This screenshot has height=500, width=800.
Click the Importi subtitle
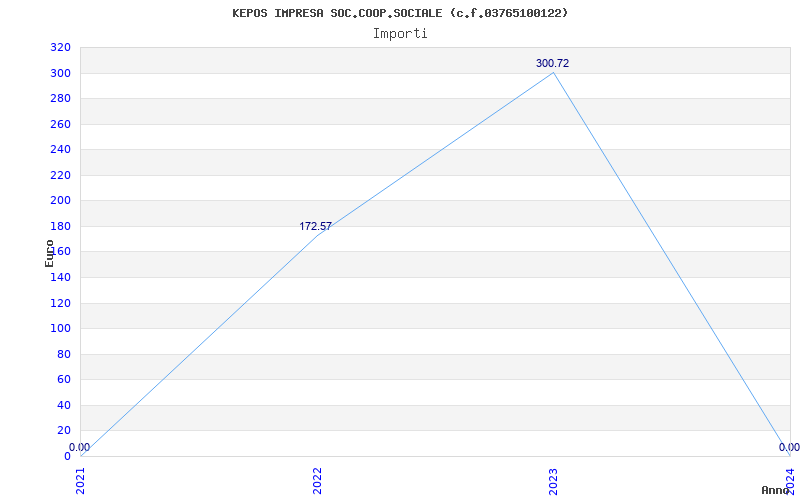[400, 34]
